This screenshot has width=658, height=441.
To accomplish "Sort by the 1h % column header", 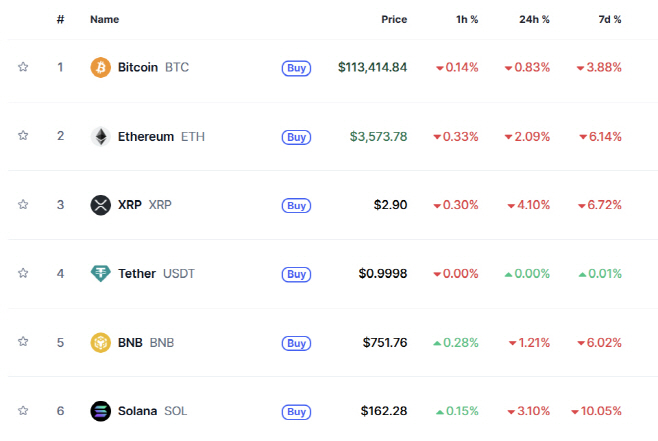I will coord(467,19).
